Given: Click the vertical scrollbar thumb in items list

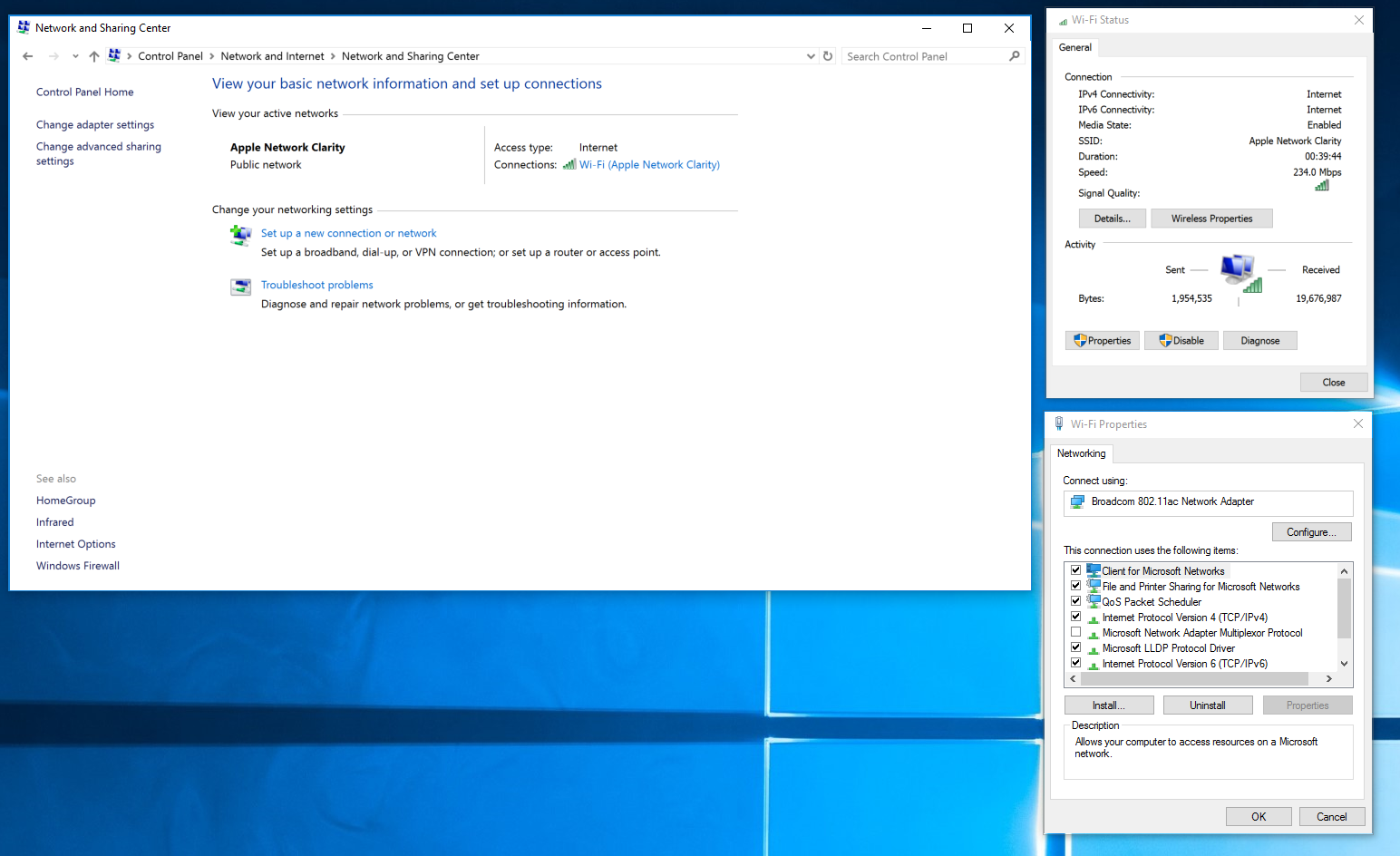Looking at the screenshot, I should click(1345, 608).
